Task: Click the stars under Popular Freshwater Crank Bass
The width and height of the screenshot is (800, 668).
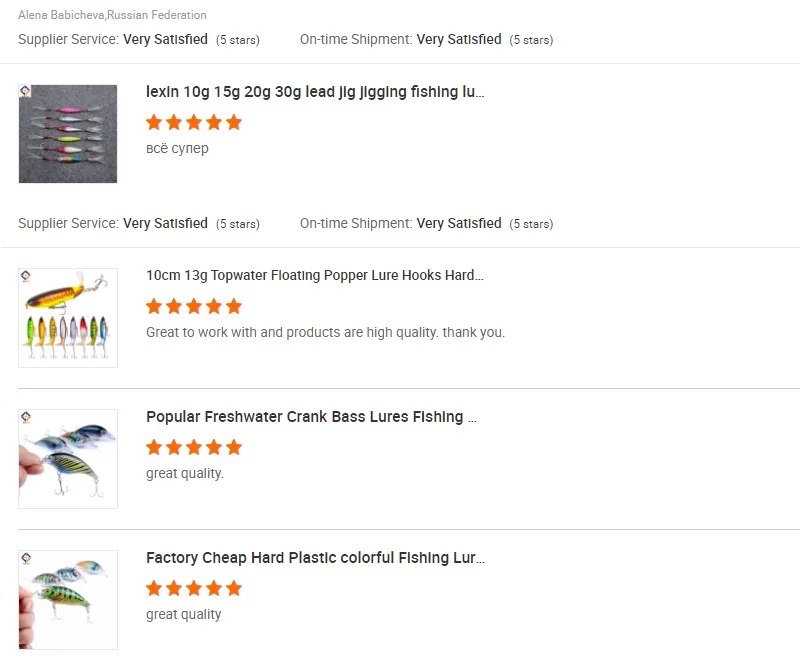Action: click(x=194, y=447)
